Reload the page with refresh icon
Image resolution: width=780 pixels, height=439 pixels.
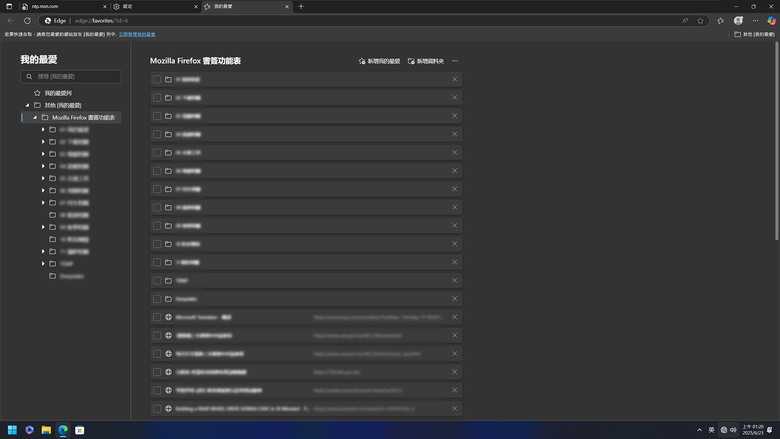(27, 21)
